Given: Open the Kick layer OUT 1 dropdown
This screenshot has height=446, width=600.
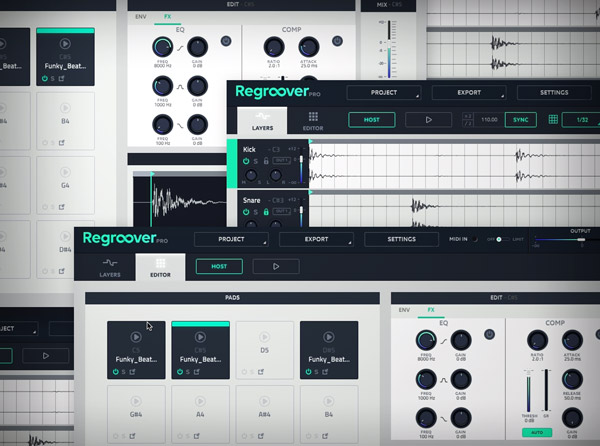Looking at the screenshot, I should click(283, 161).
